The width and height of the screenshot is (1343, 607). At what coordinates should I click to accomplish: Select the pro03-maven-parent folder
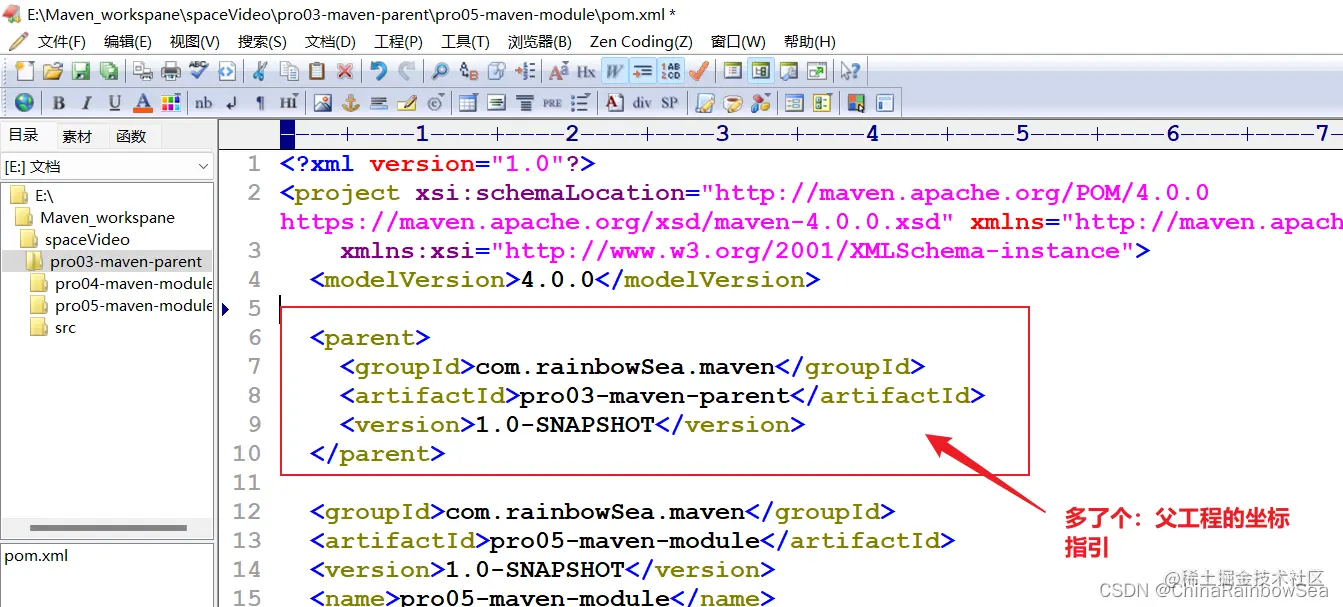coord(126,262)
